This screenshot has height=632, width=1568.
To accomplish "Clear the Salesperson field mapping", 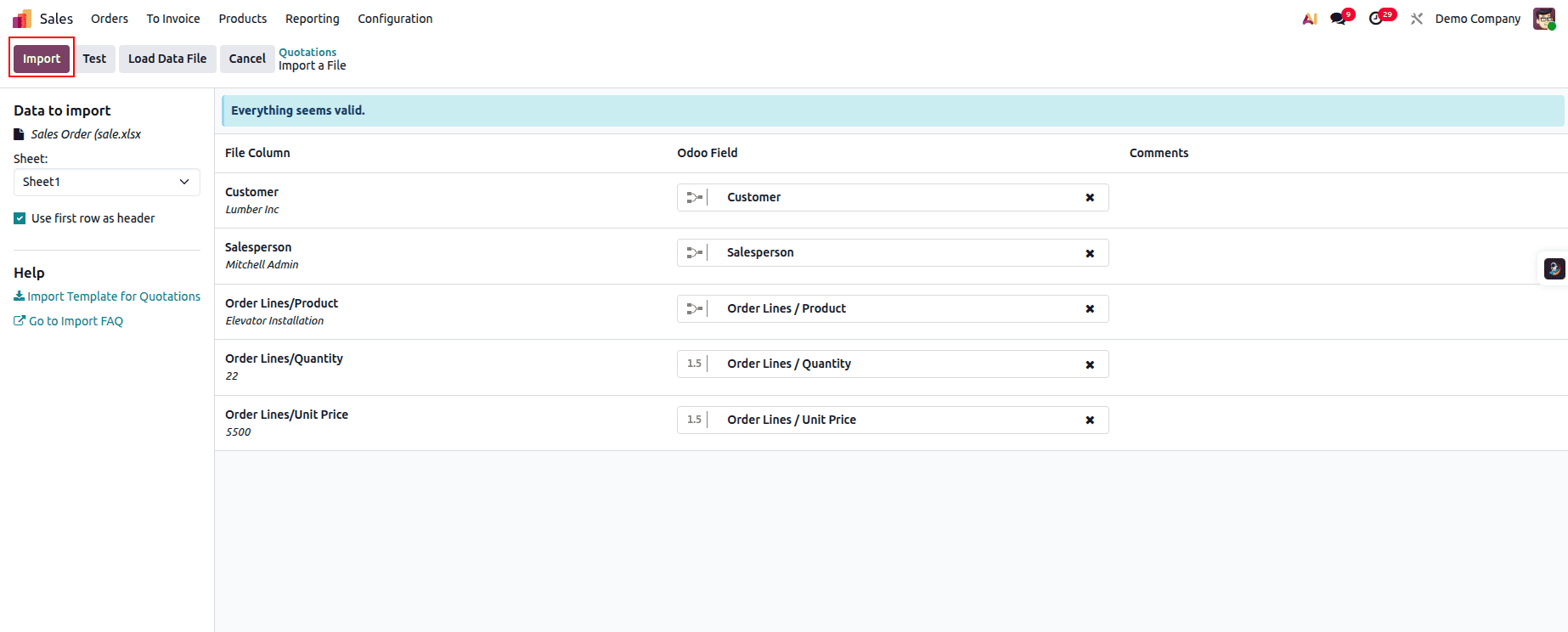I will pyautogui.click(x=1090, y=253).
